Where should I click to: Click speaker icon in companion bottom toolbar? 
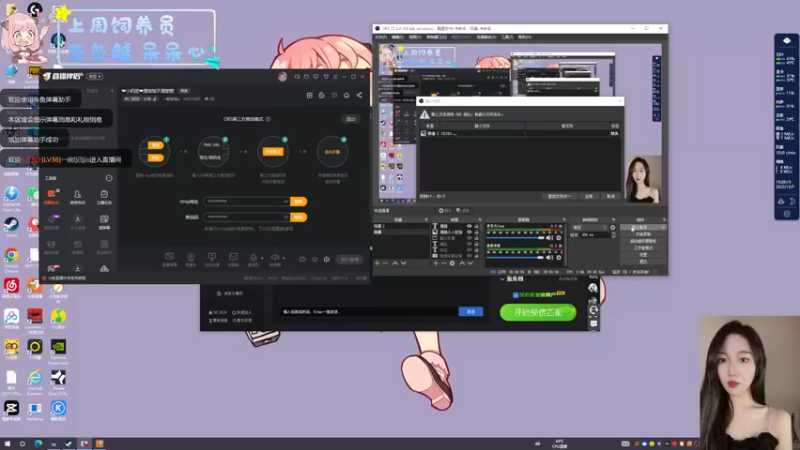pos(275,257)
